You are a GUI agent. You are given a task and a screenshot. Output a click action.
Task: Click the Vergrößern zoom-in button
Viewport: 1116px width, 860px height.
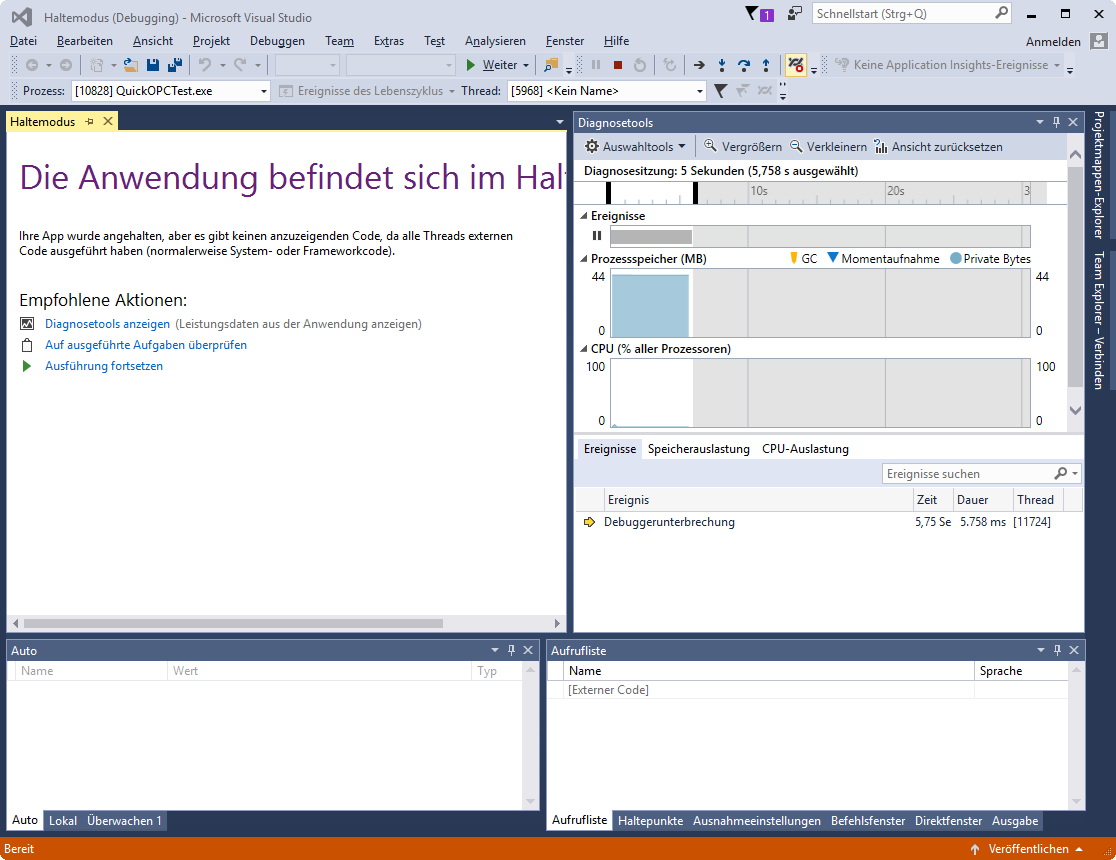[742, 147]
